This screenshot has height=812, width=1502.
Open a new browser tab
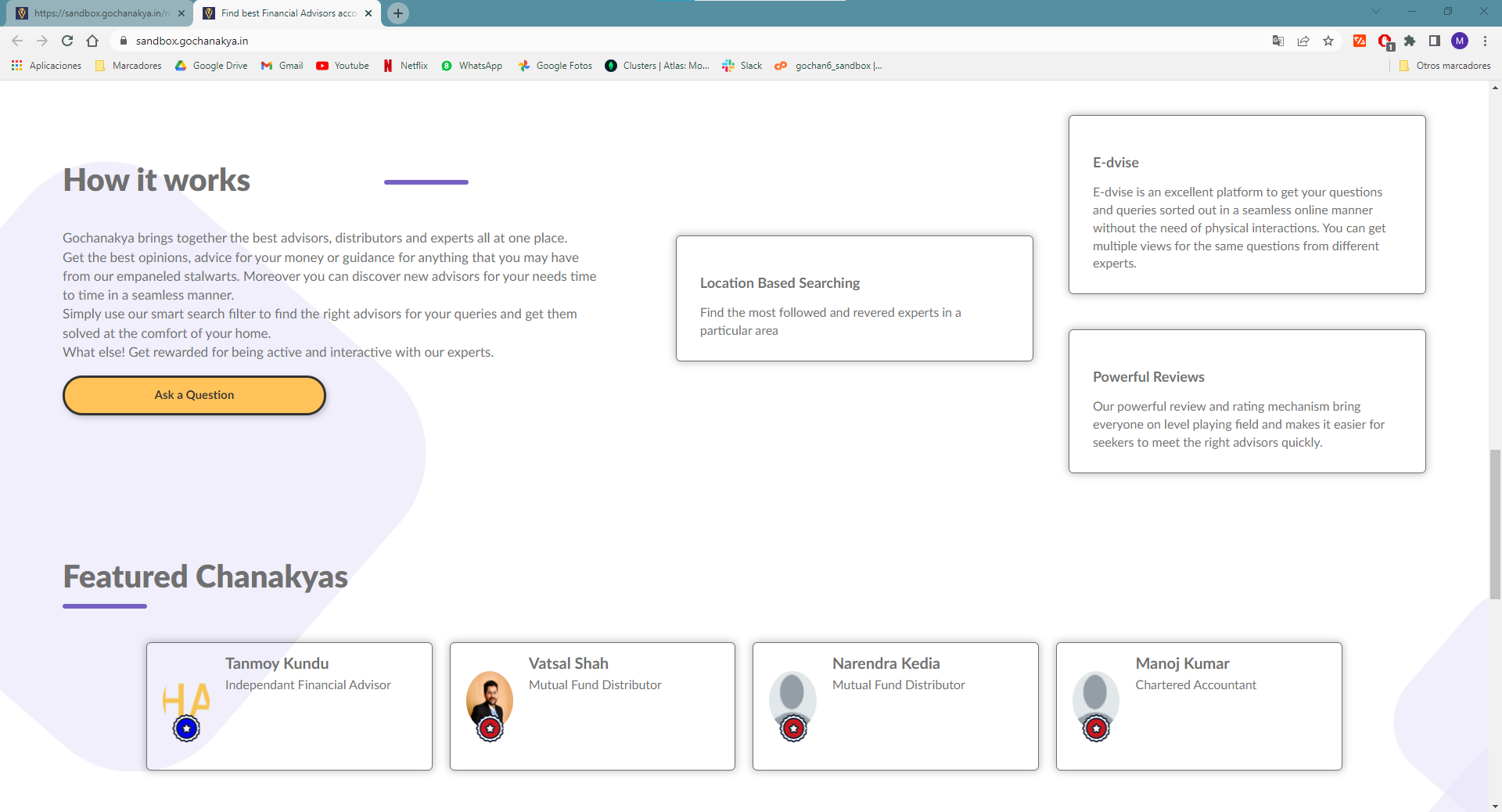tap(398, 13)
